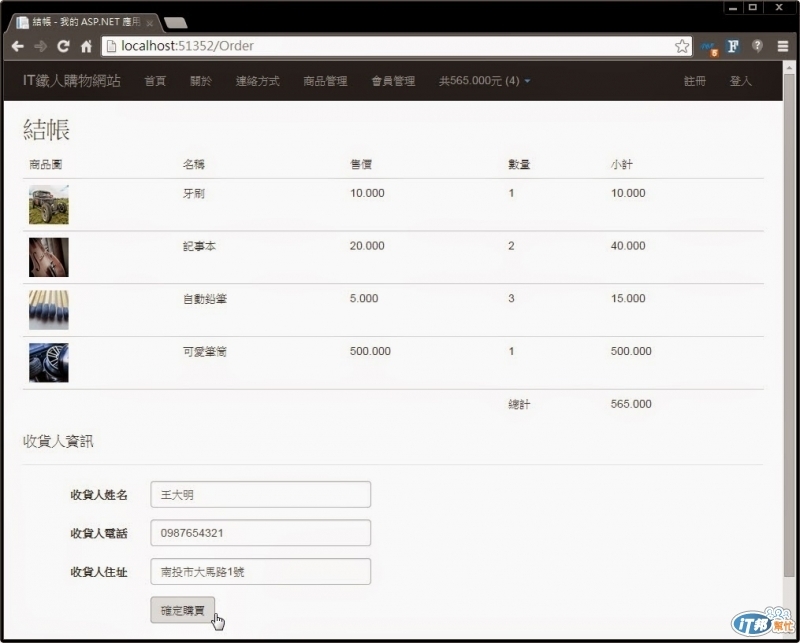Go back with the browser back arrow
The image size is (800, 643).
pos(18,46)
